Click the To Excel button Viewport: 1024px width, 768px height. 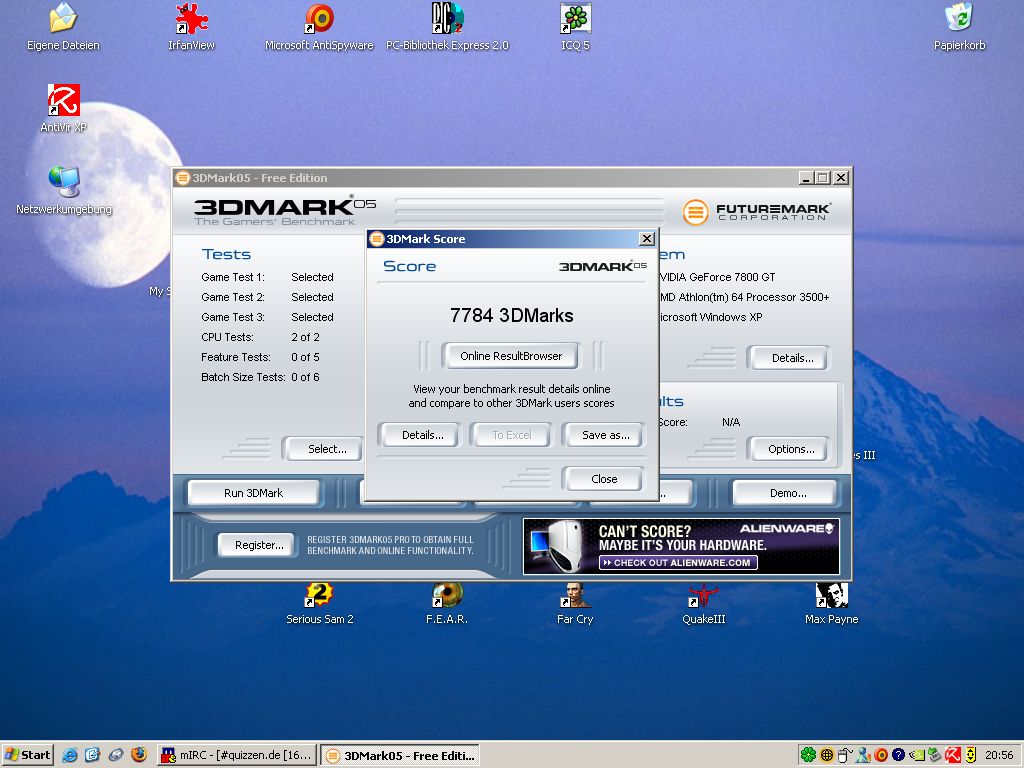[511, 435]
